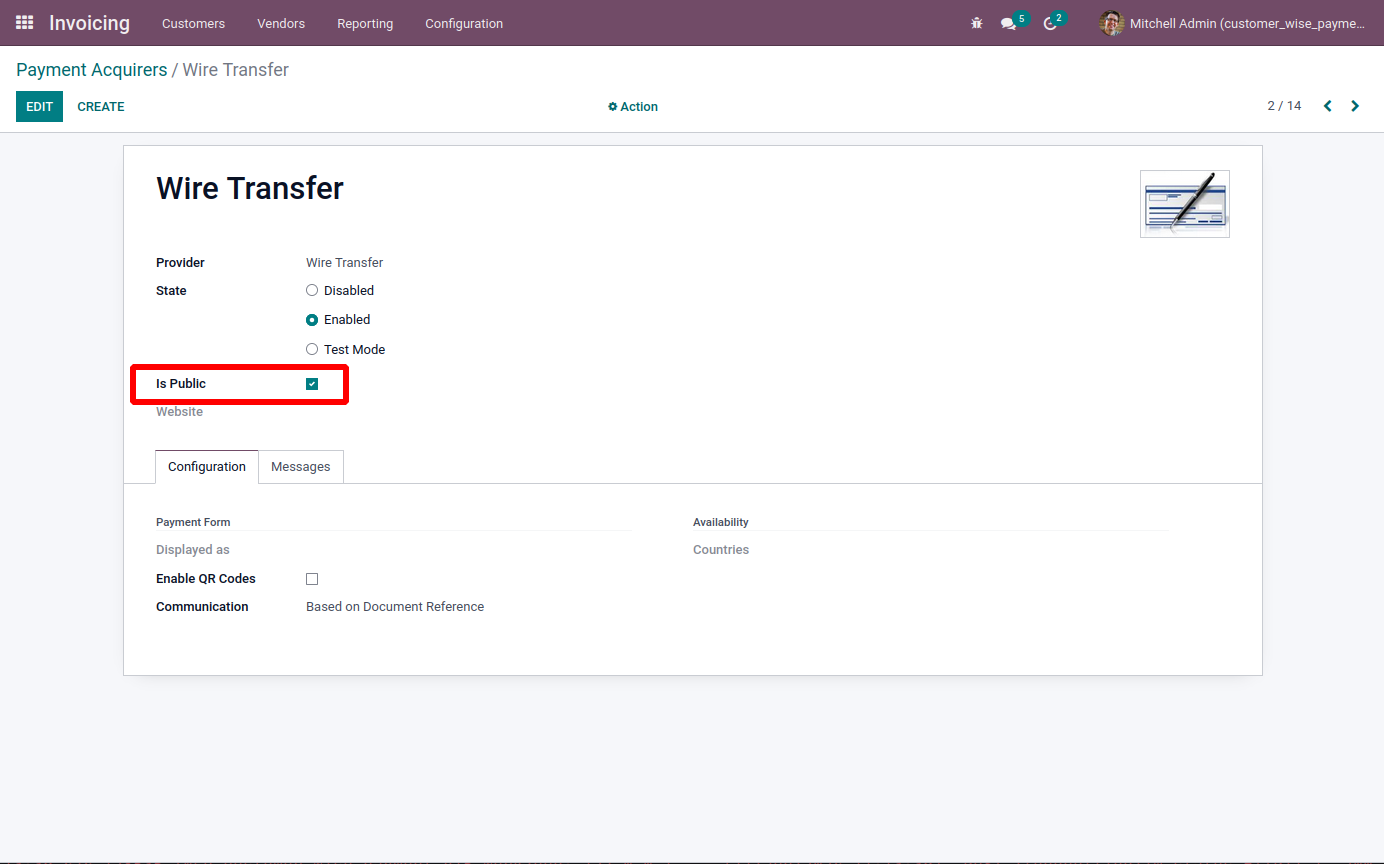Toggle the Enable QR Codes checkbox
The image size is (1384, 864).
coord(312,579)
